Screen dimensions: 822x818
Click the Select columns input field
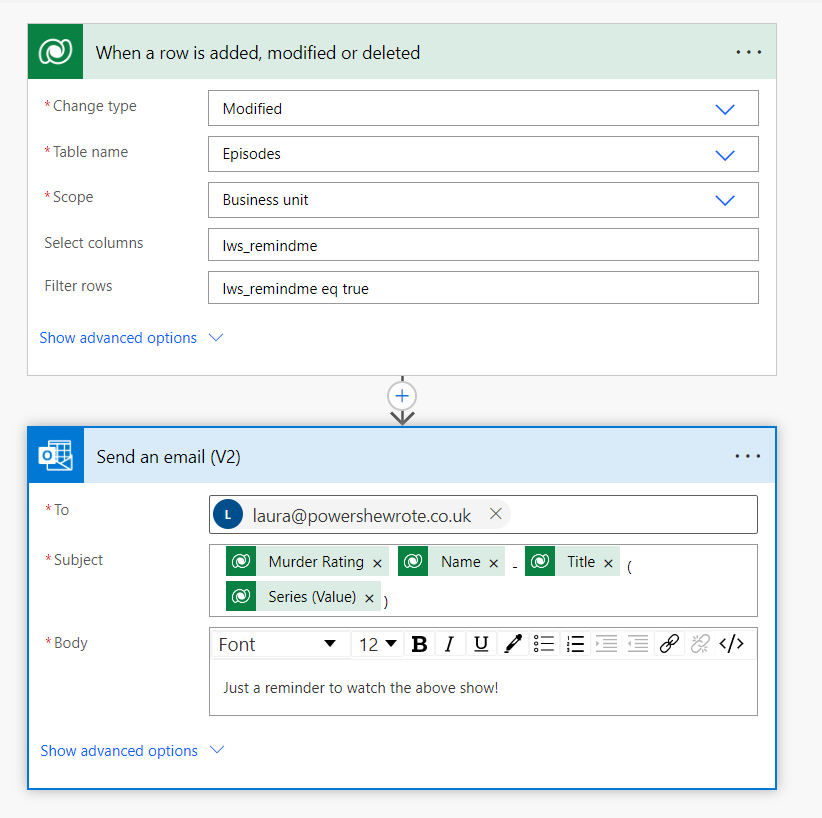pos(483,245)
